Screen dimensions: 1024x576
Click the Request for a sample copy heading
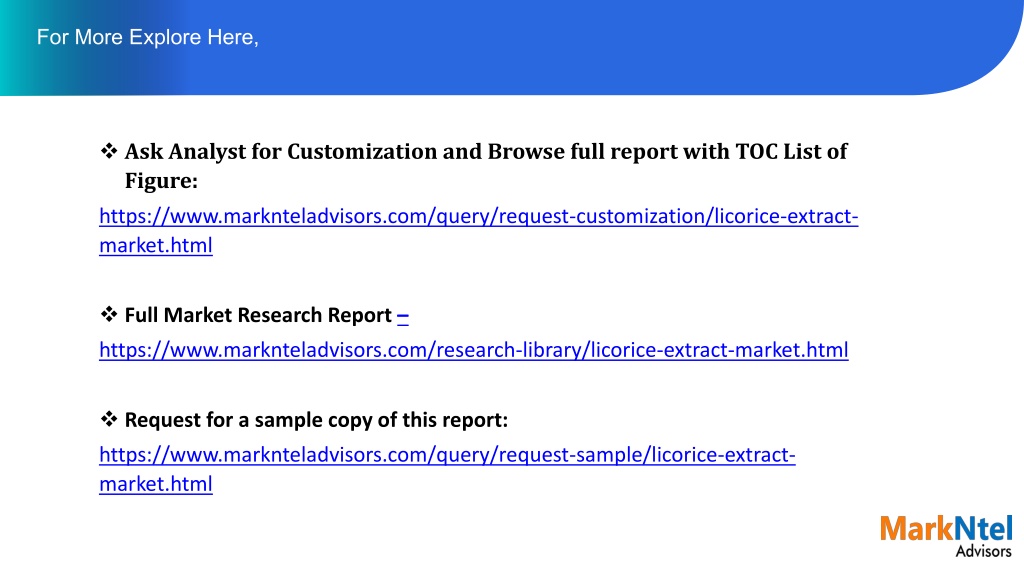pyautogui.click(x=316, y=420)
